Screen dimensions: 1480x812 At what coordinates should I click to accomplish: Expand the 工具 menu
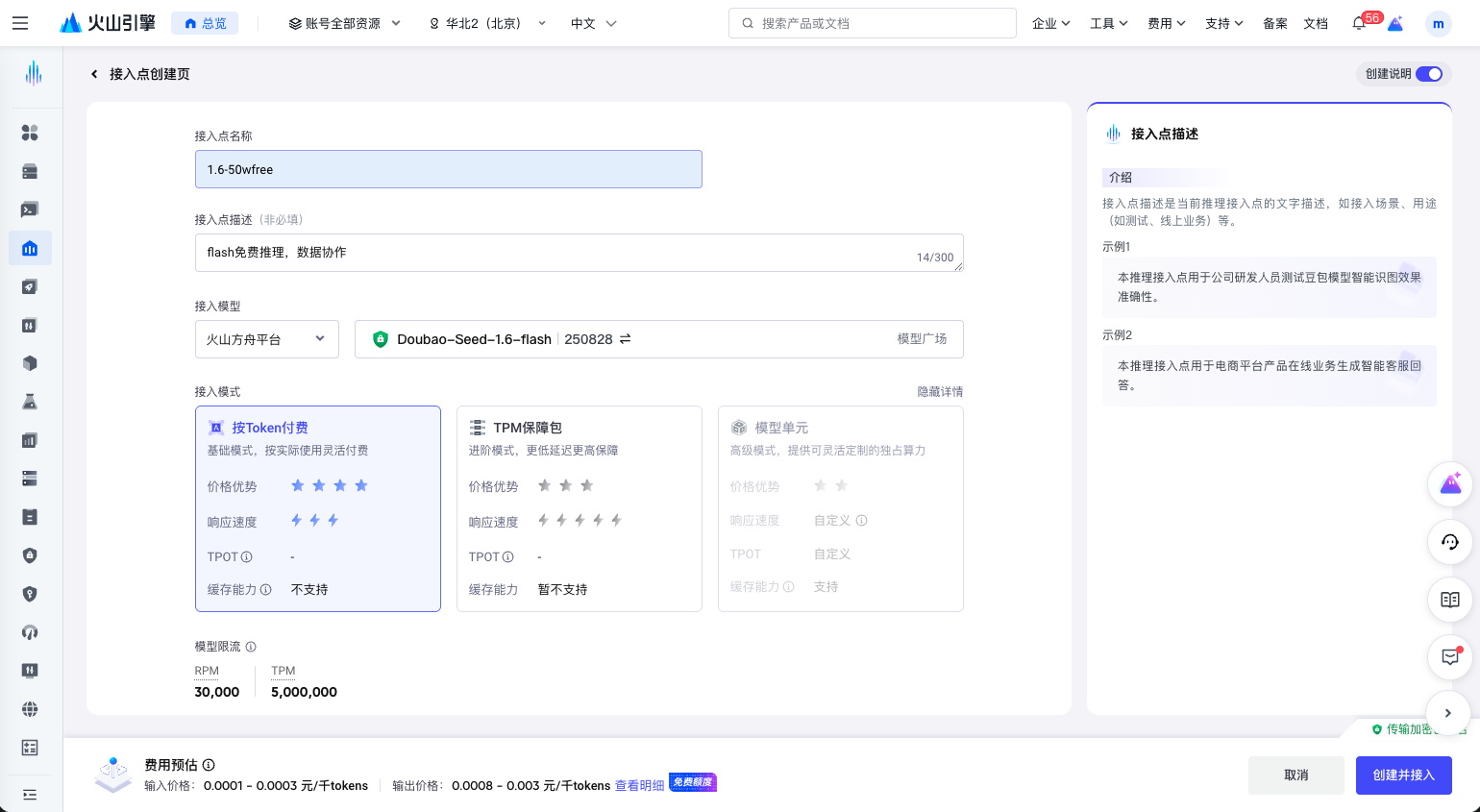tap(1108, 23)
